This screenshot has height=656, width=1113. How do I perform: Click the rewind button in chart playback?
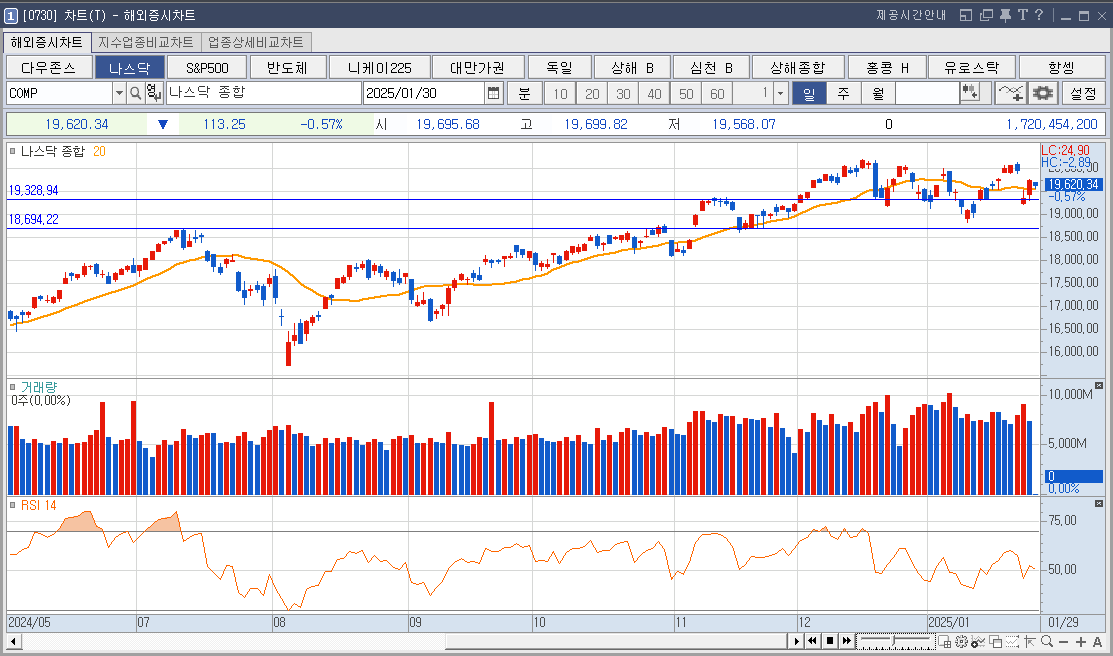[813, 641]
